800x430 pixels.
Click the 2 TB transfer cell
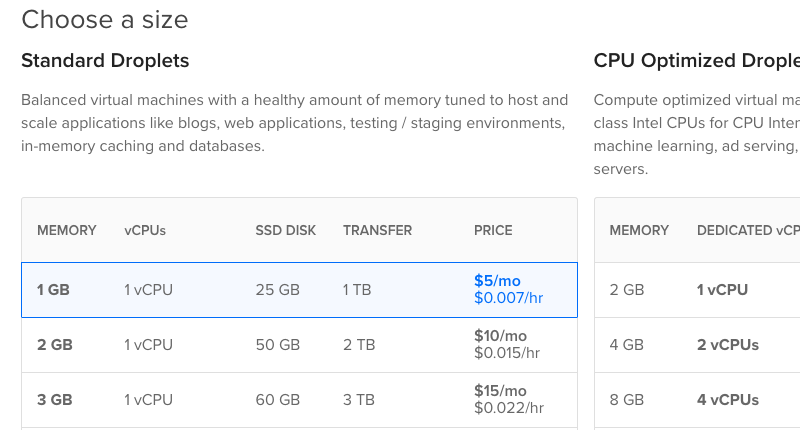pyautogui.click(x=359, y=345)
